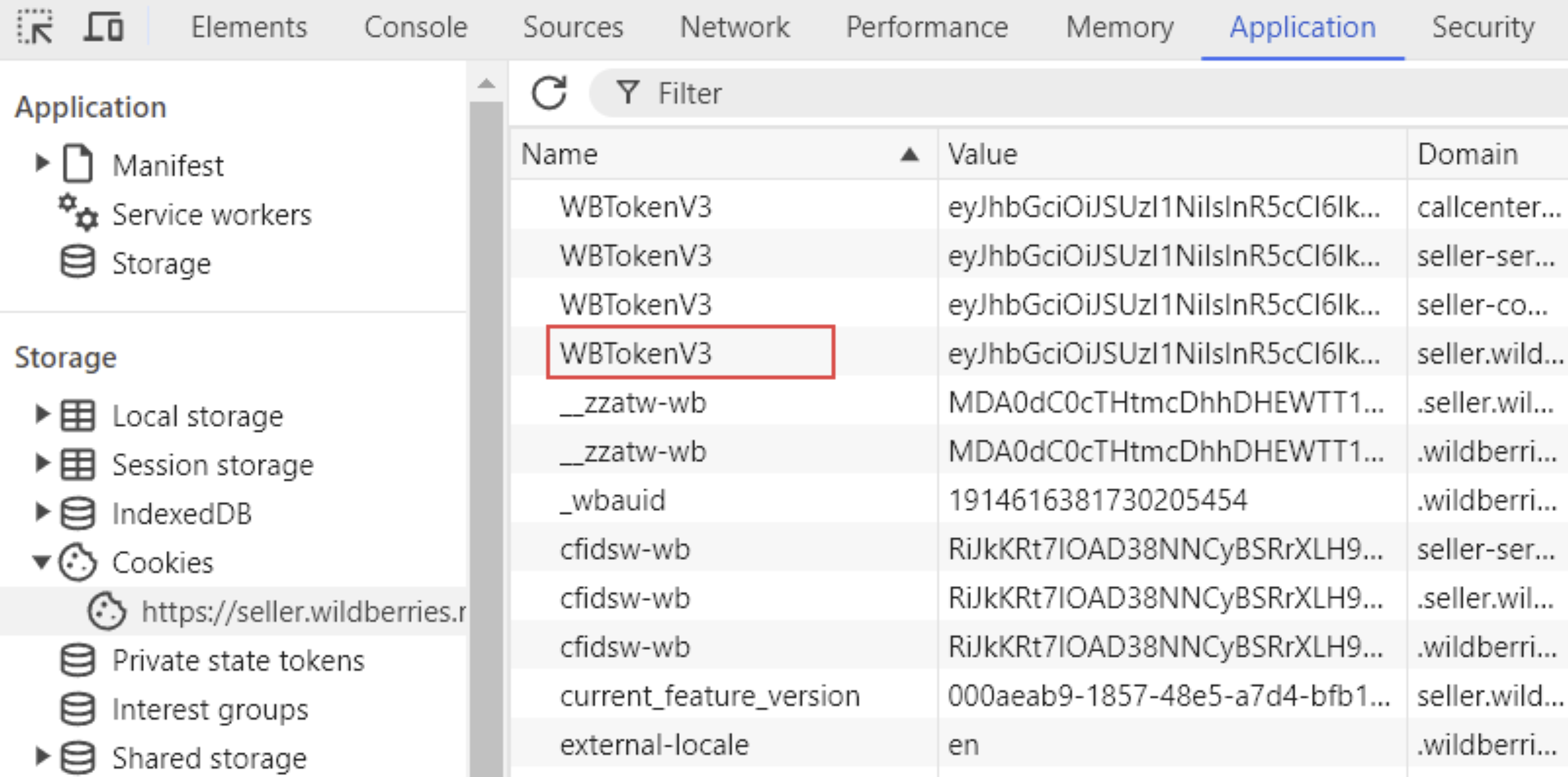
Task: Select Session storage tree item
Action: pos(212,465)
